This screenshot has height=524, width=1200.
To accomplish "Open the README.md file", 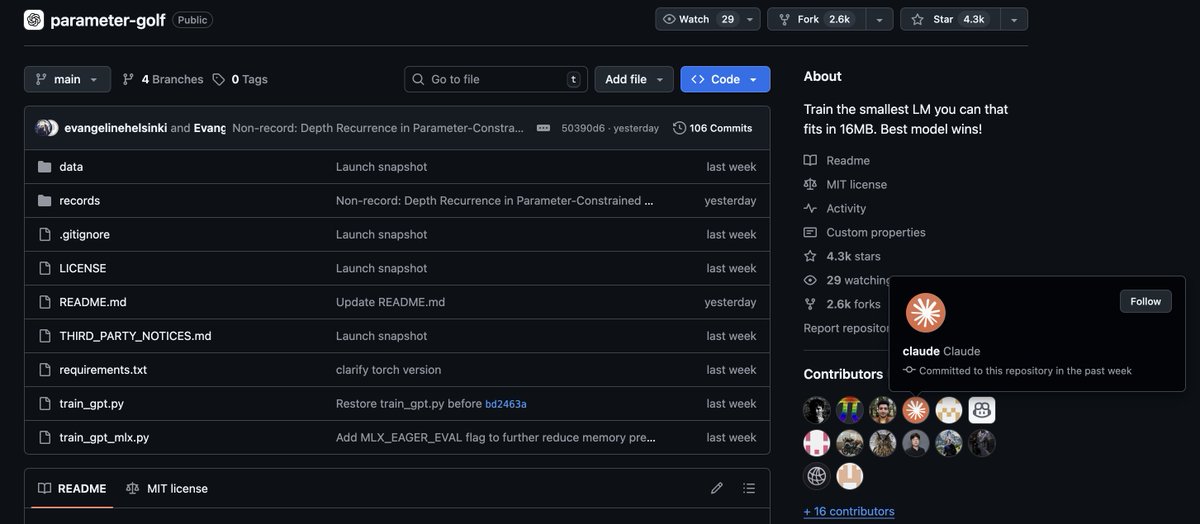I will 93,302.
